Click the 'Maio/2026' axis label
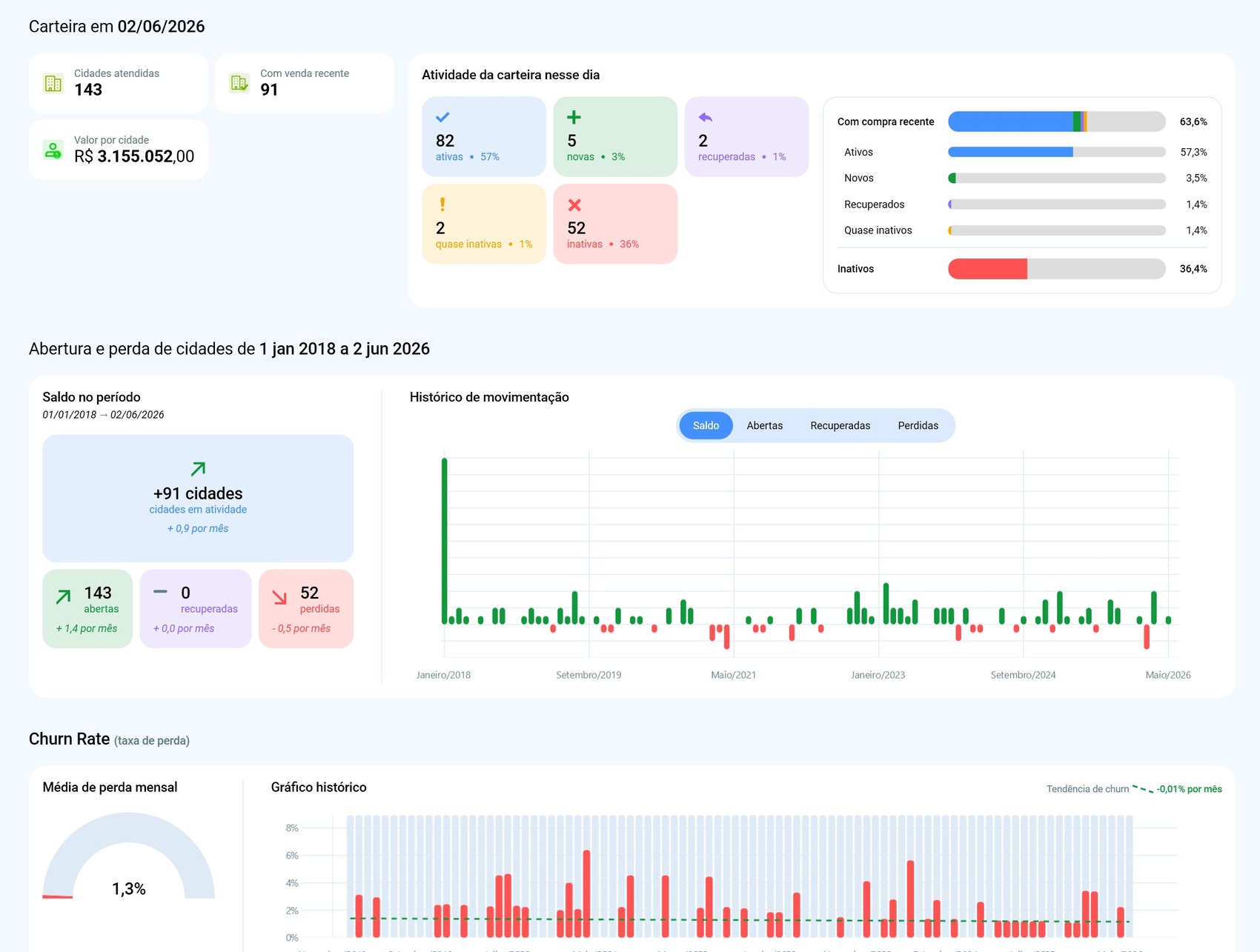Screen dimensions: 1260x952 1168,675
